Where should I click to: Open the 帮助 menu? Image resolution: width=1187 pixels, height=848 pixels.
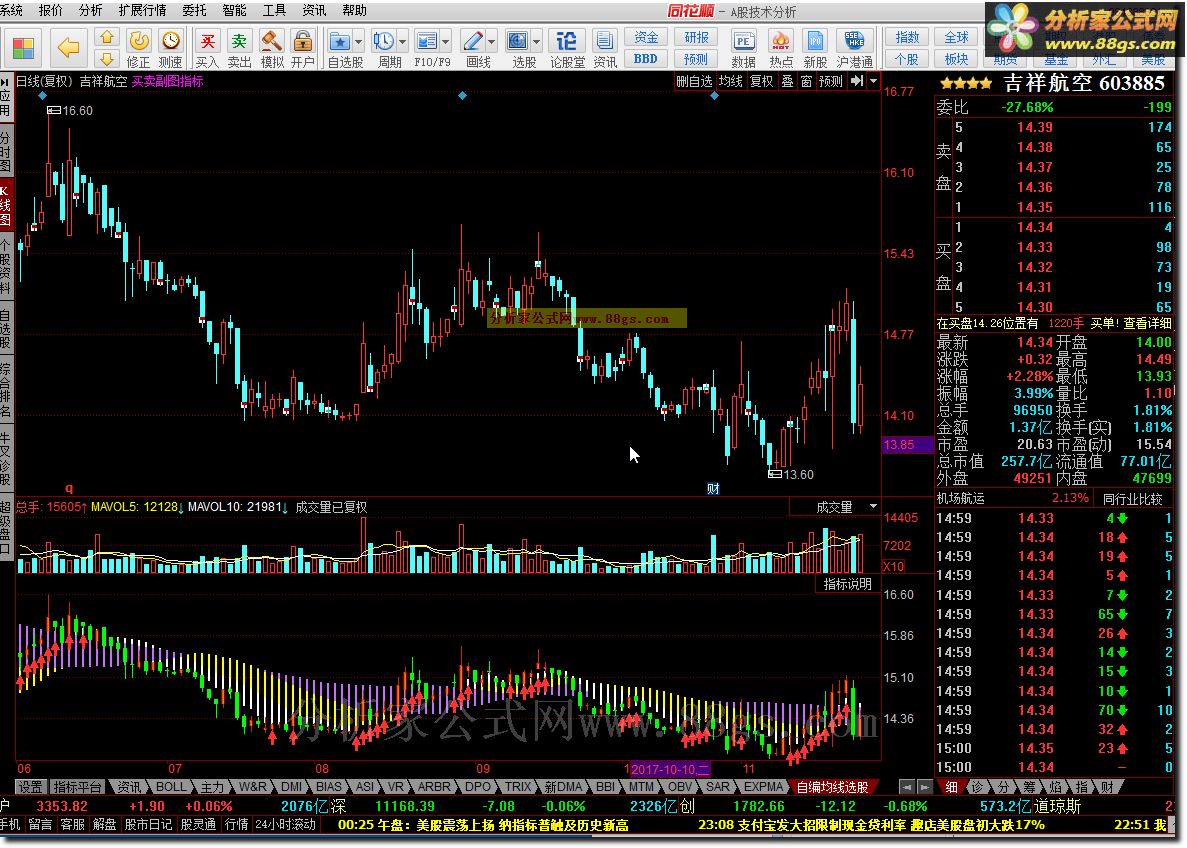click(x=354, y=11)
